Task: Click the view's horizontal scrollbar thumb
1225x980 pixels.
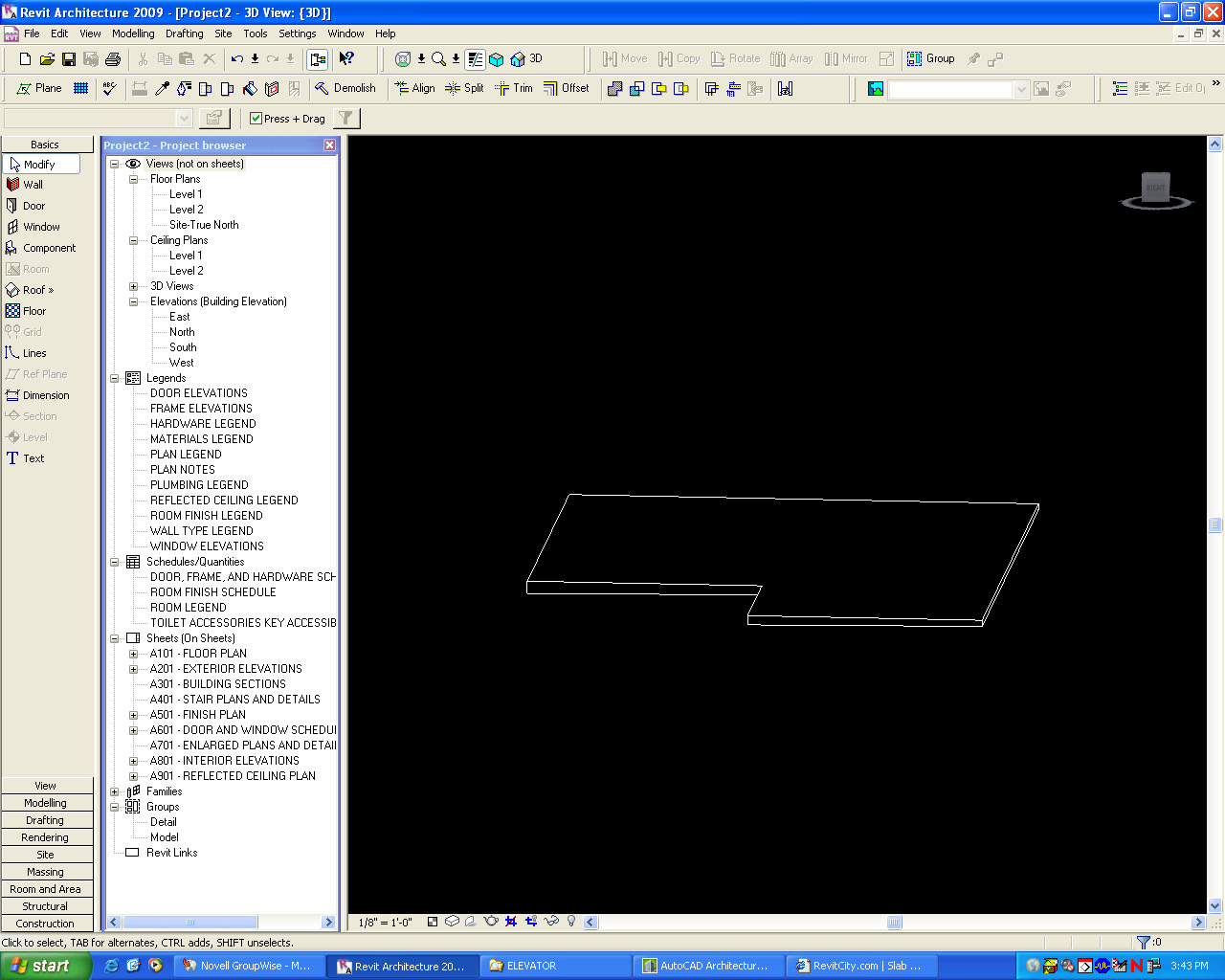Action: click(x=894, y=923)
